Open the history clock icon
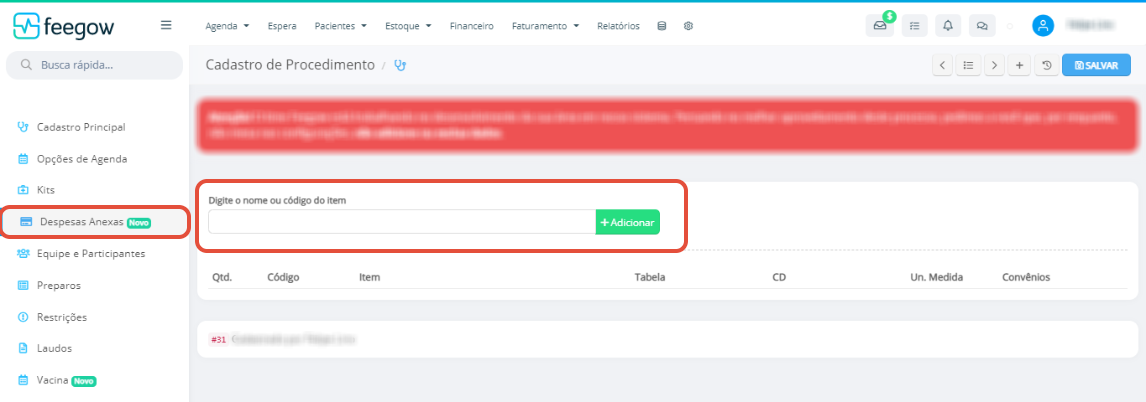Screen dimensions: 1146x402 coord(1047,65)
